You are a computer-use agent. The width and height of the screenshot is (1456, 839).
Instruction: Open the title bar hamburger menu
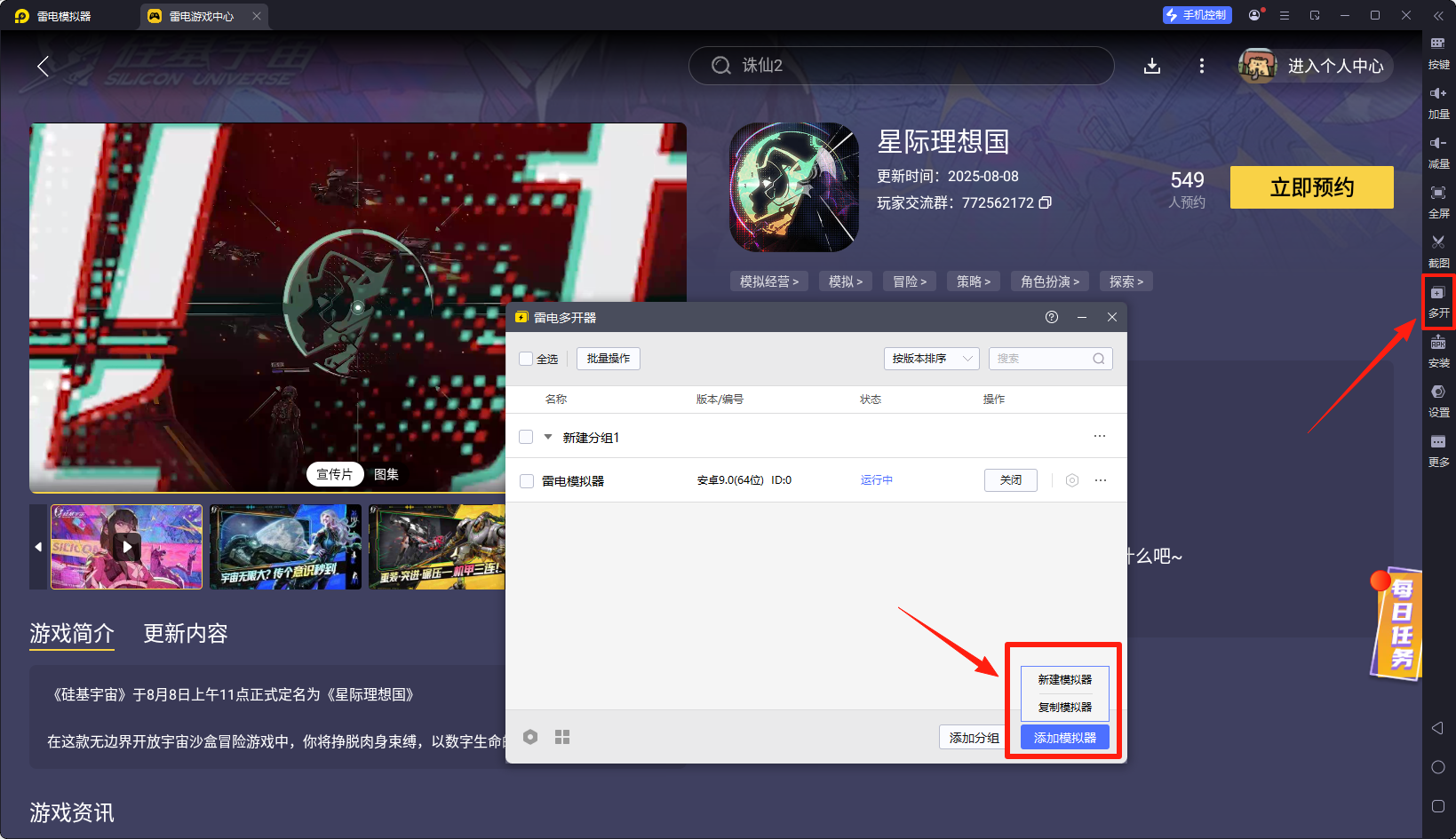pyautogui.click(x=1285, y=15)
